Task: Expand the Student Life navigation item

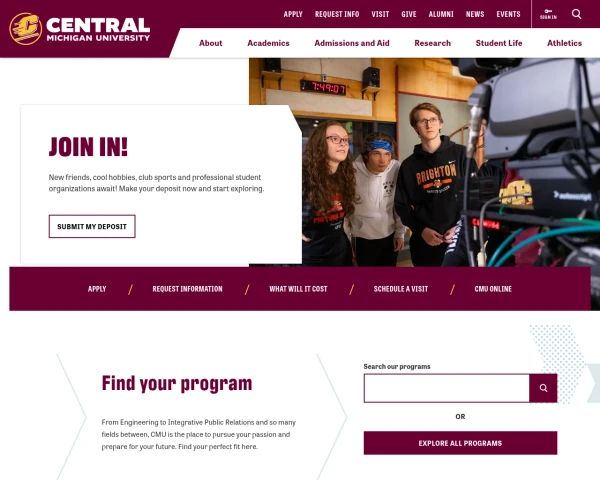Action: click(499, 43)
